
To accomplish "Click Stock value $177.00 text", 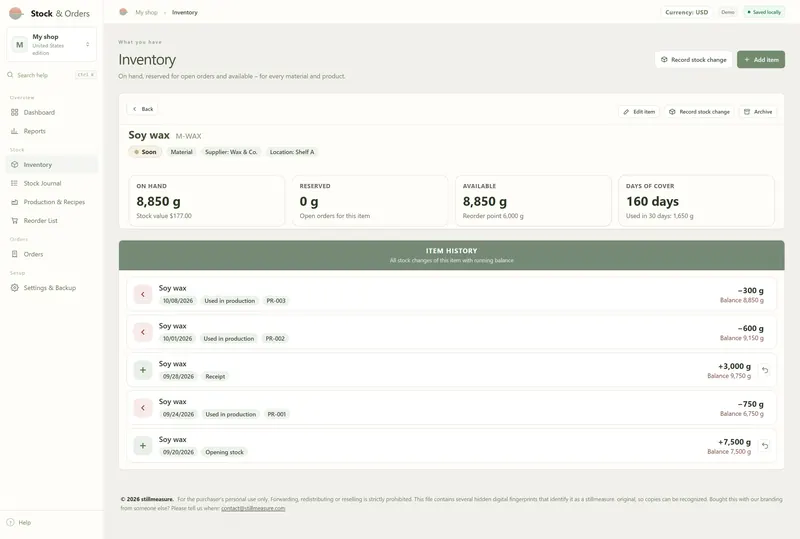I will pyautogui.click(x=164, y=216).
